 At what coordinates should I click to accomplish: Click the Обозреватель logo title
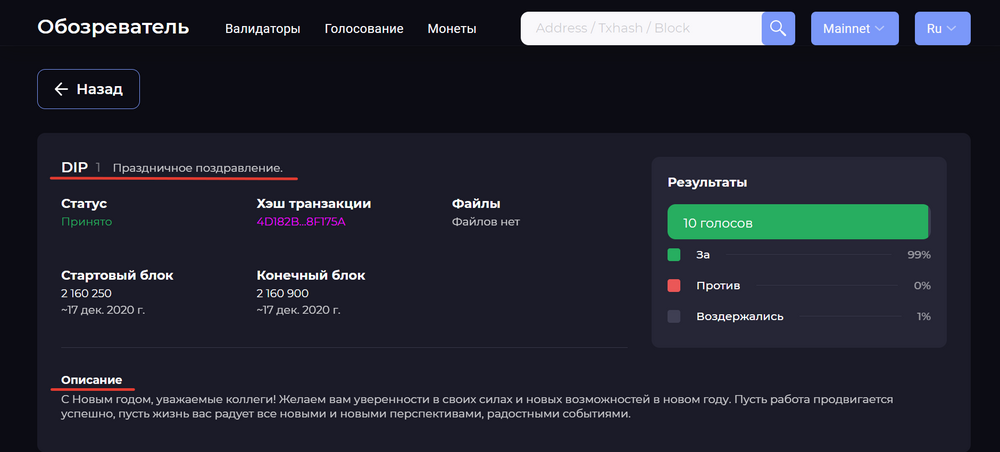point(114,27)
